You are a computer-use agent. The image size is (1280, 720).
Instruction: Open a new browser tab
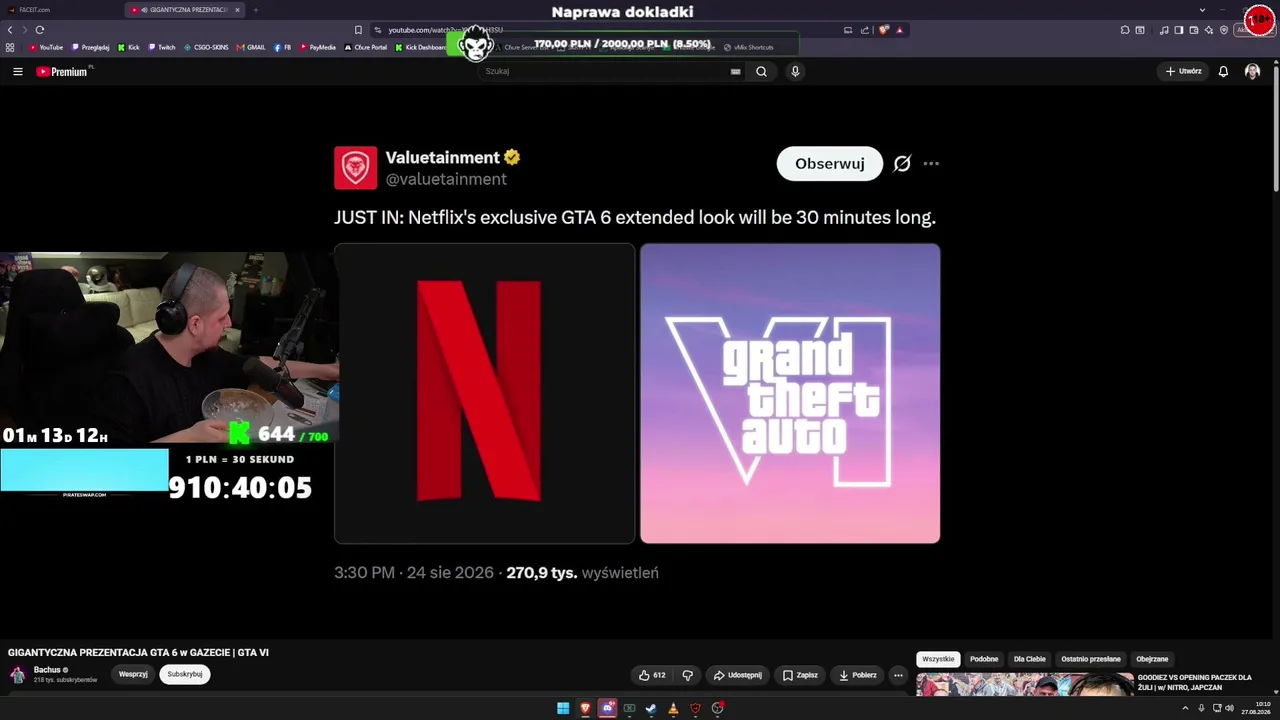click(x=256, y=10)
